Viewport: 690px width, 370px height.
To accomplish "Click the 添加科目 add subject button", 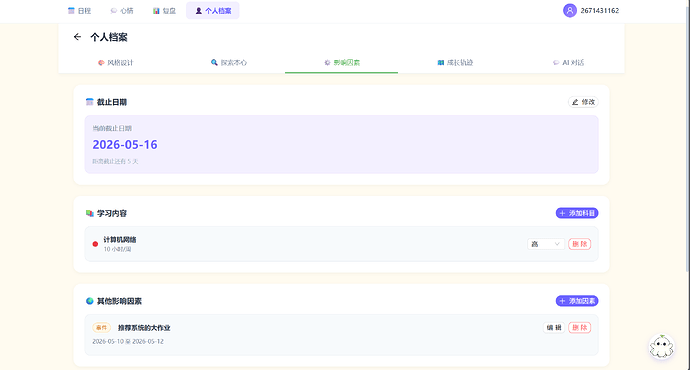I will 577,213.
